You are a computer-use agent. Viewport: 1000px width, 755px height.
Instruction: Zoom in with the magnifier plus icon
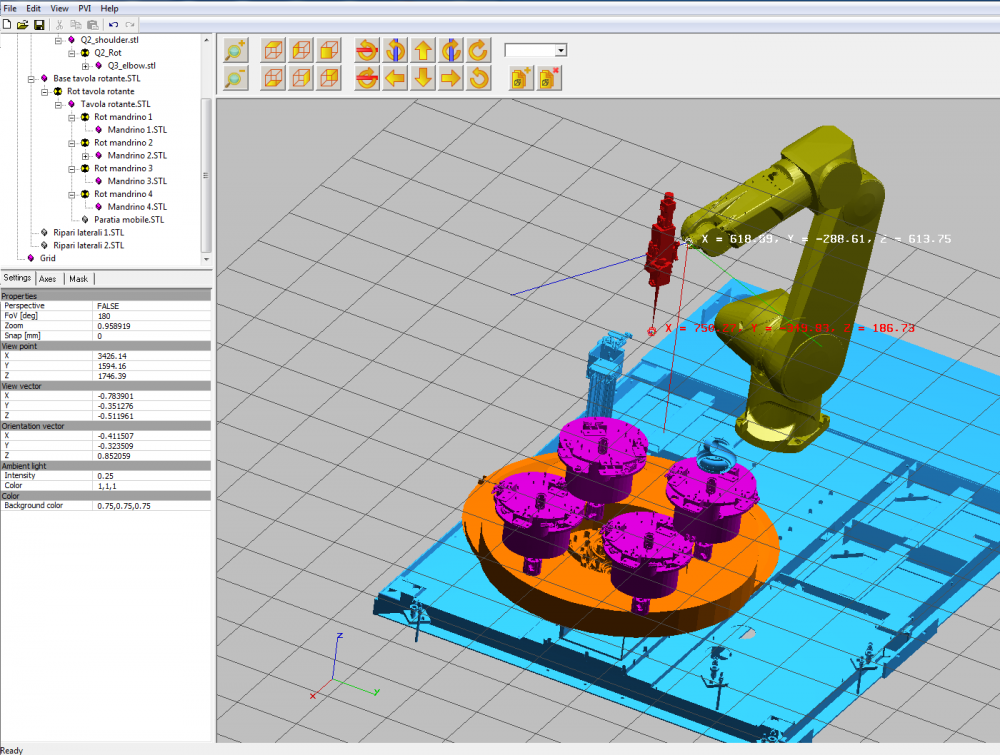click(235, 50)
